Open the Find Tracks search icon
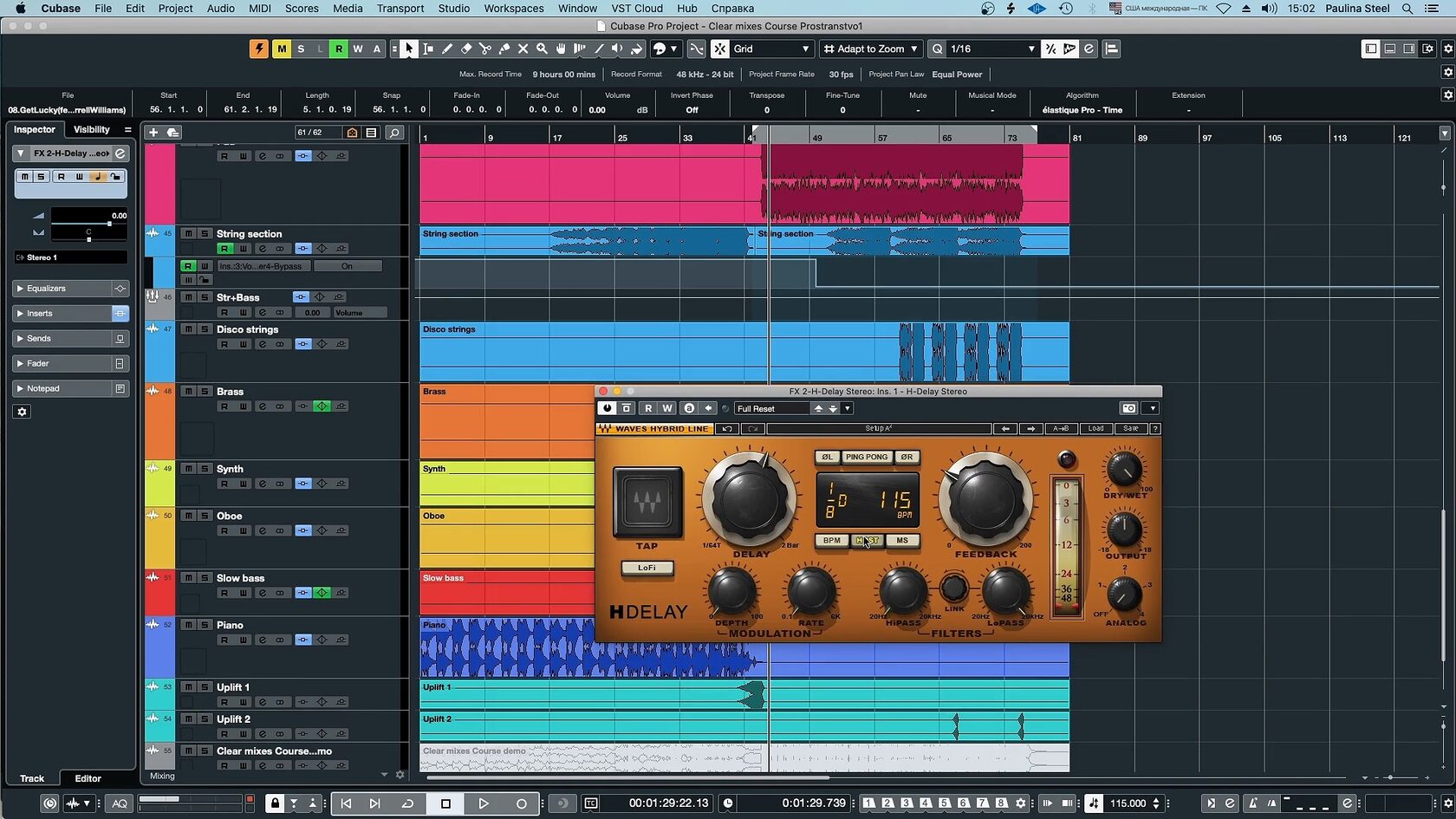The height and width of the screenshot is (819, 1456). point(394,133)
